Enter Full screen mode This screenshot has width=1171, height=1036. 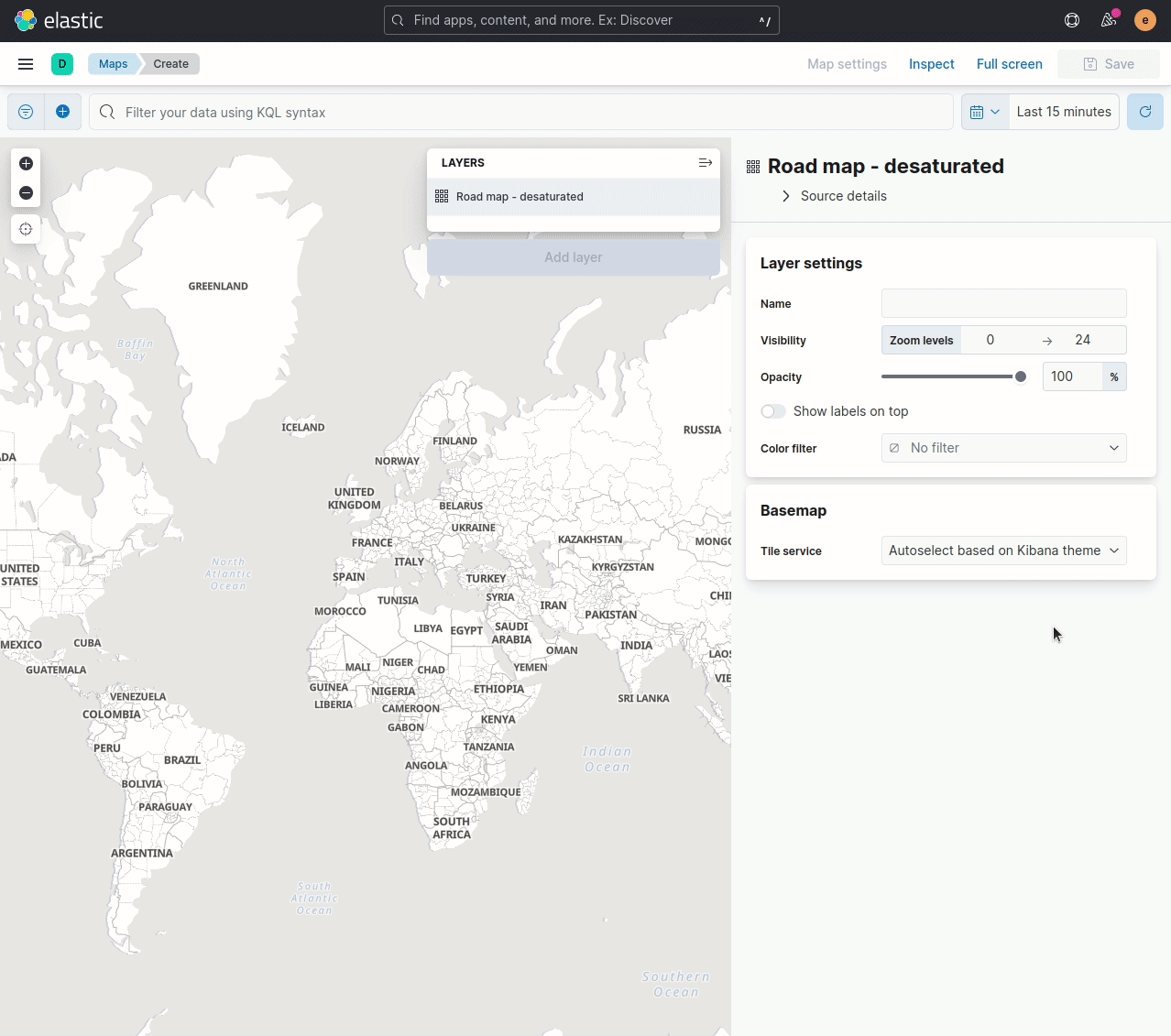click(x=1009, y=63)
